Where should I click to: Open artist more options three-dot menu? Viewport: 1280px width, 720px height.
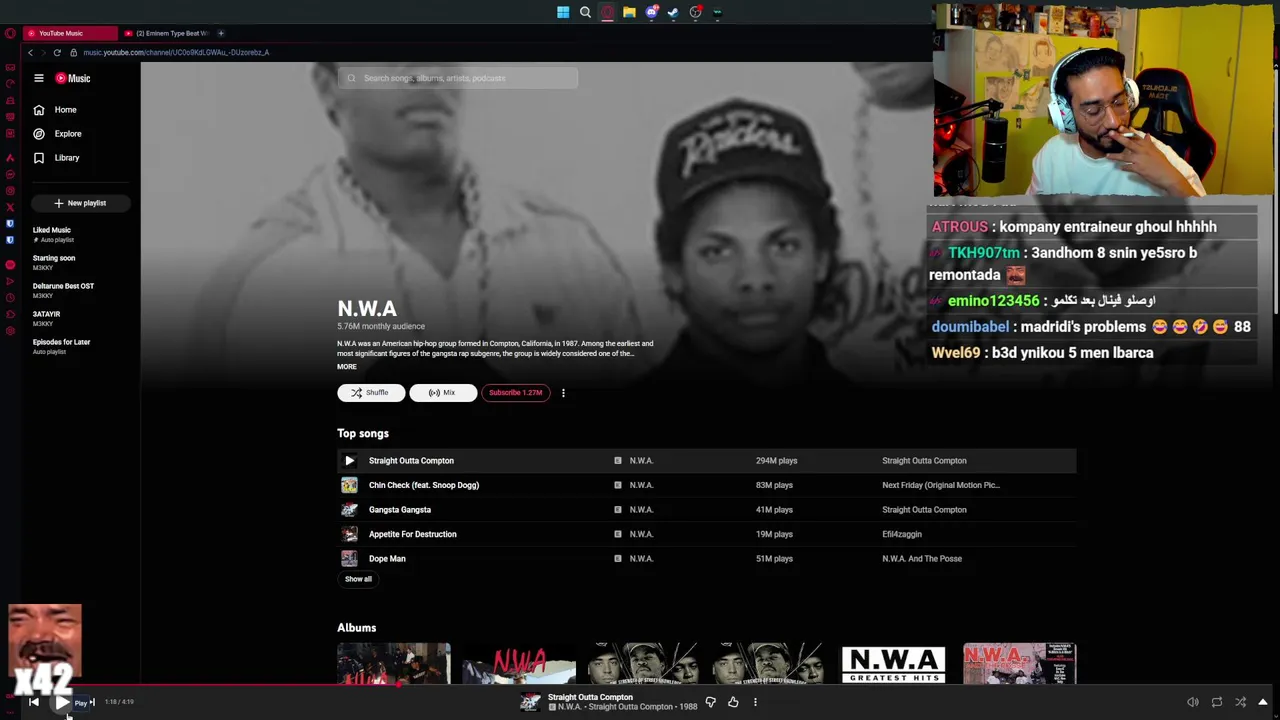tap(563, 393)
